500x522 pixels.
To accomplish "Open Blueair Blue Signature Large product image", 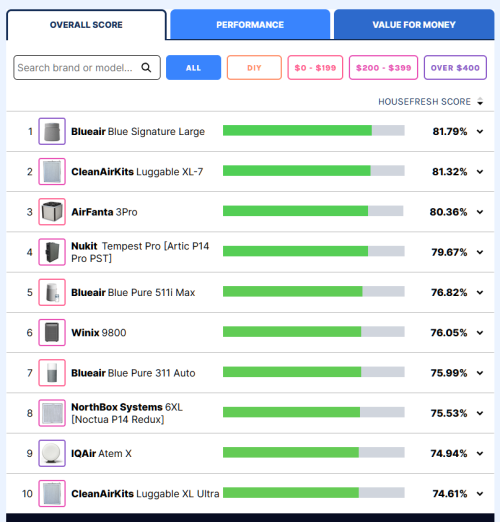I will [52, 131].
